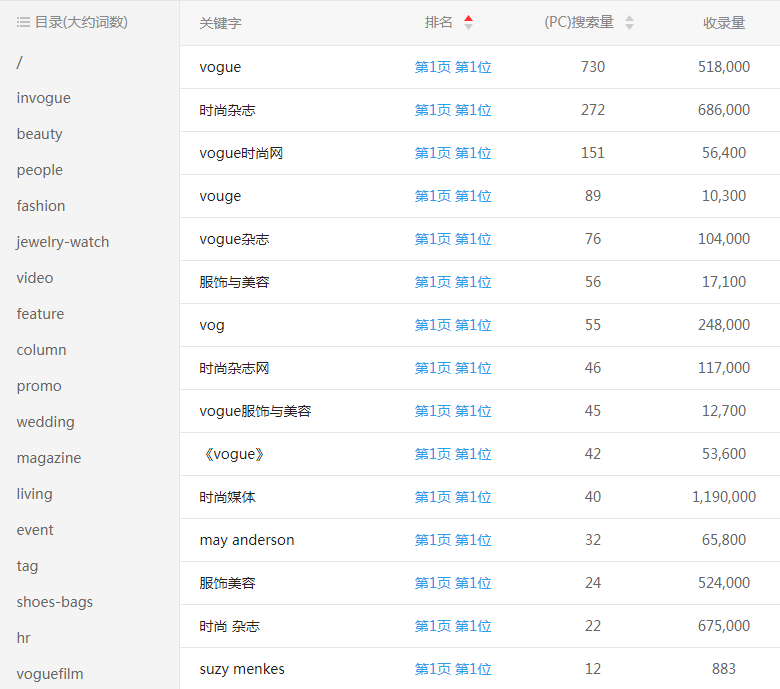Open the invogue directory

pos(43,98)
